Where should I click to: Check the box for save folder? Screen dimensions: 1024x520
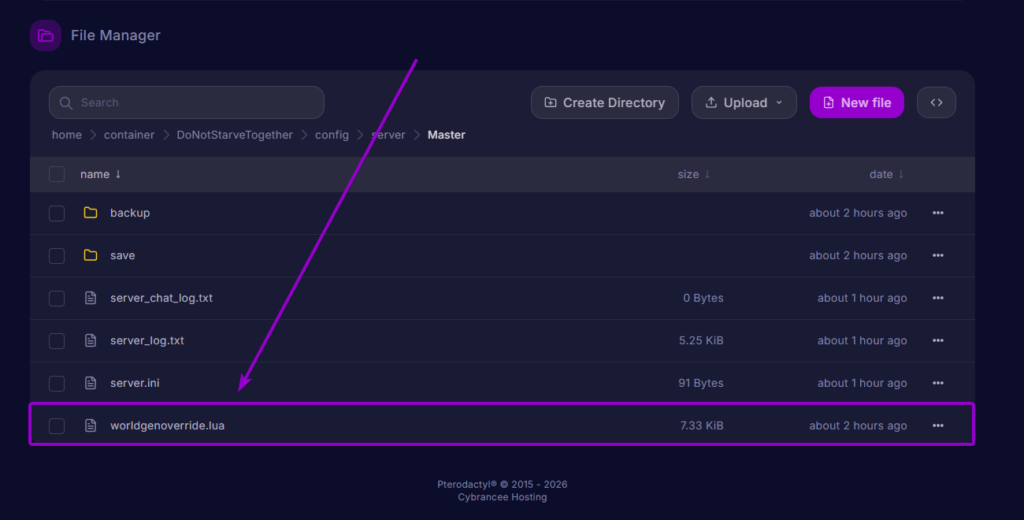point(57,256)
